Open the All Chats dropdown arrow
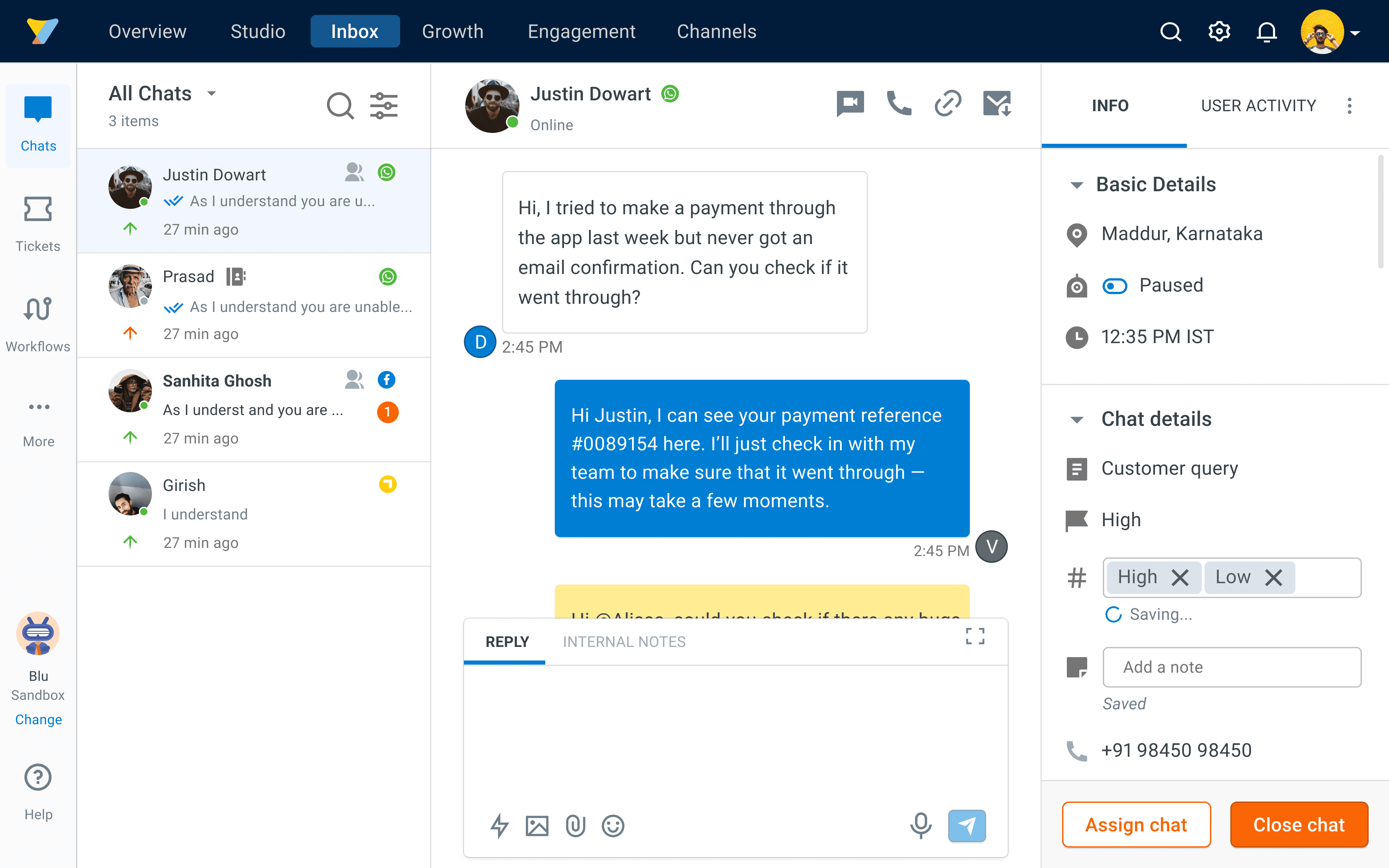Screen dimensions: 1389x868 [212, 94]
